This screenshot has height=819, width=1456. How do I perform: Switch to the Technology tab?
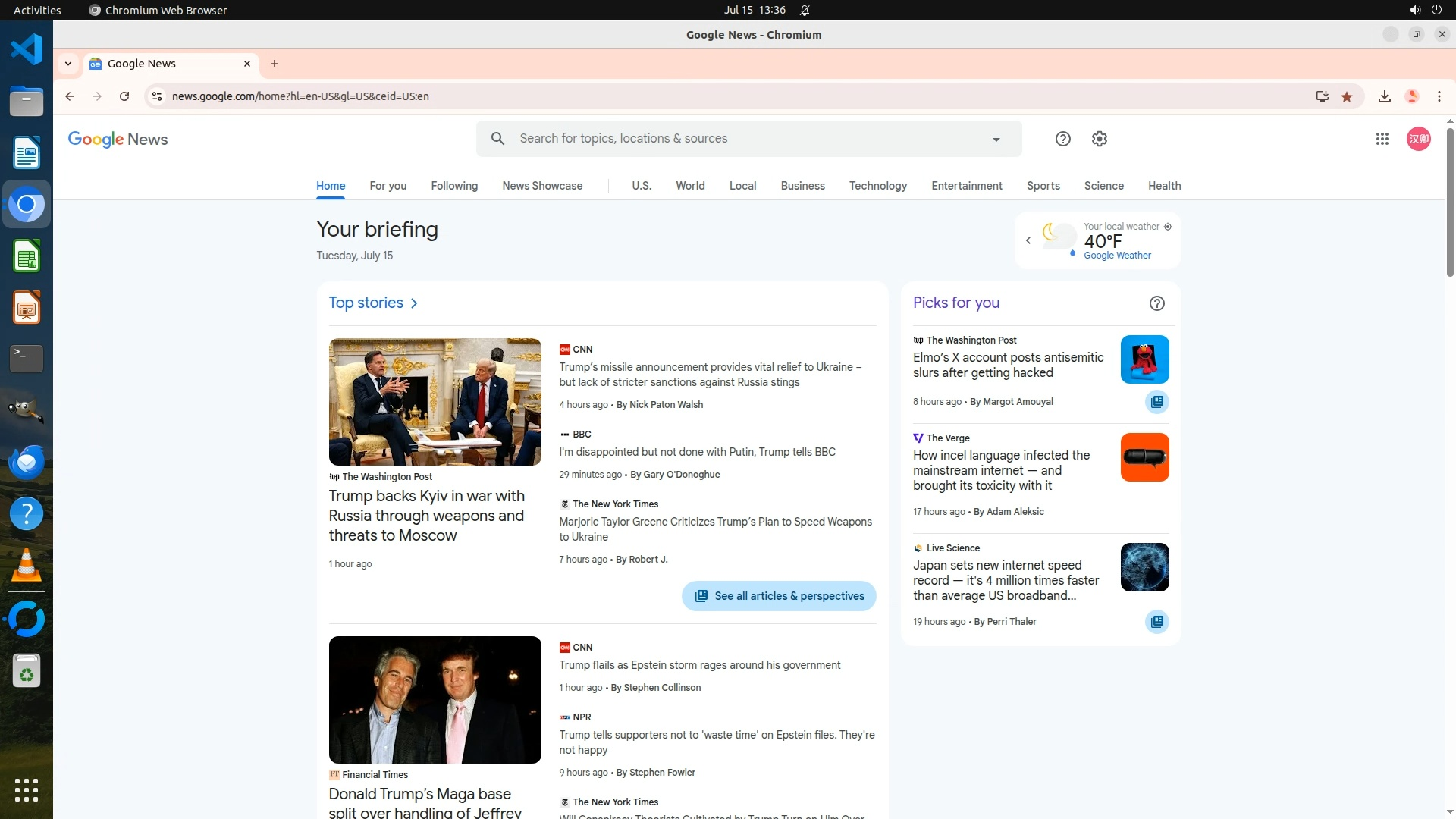[x=877, y=186]
